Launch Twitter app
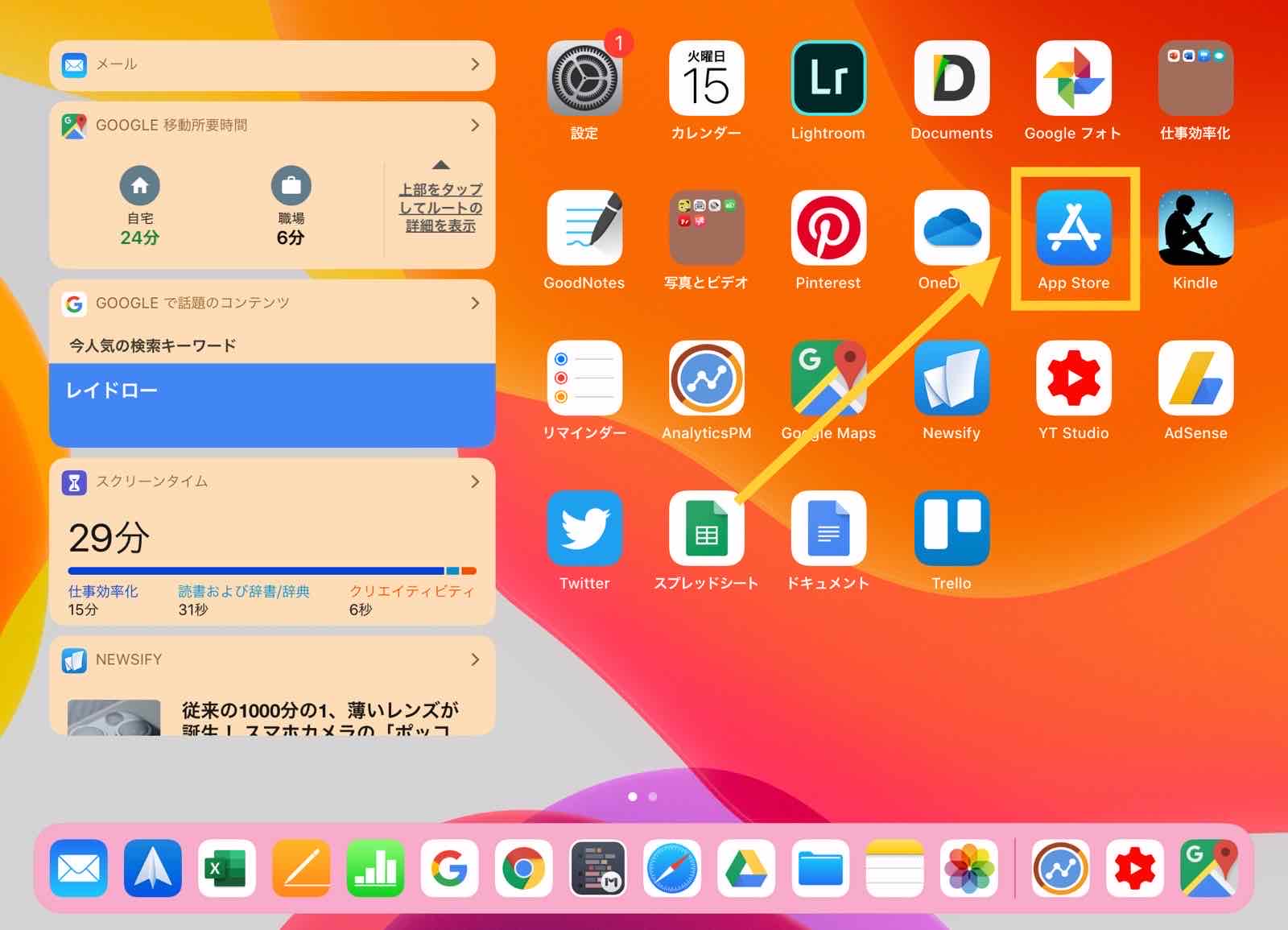This screenshot has width=1288, height=930. point(584,528)
